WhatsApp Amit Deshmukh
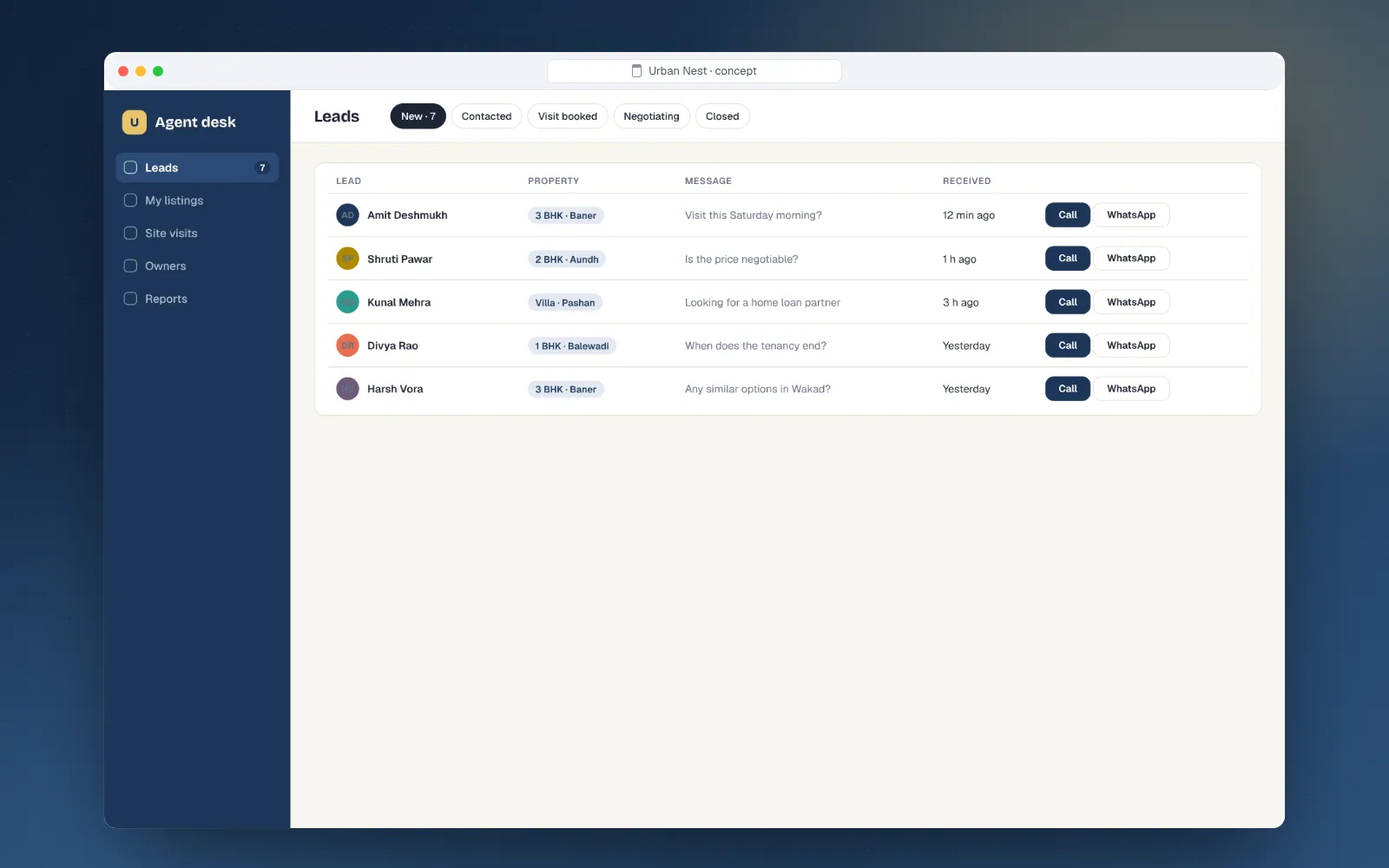 (x=1131, y=215)
